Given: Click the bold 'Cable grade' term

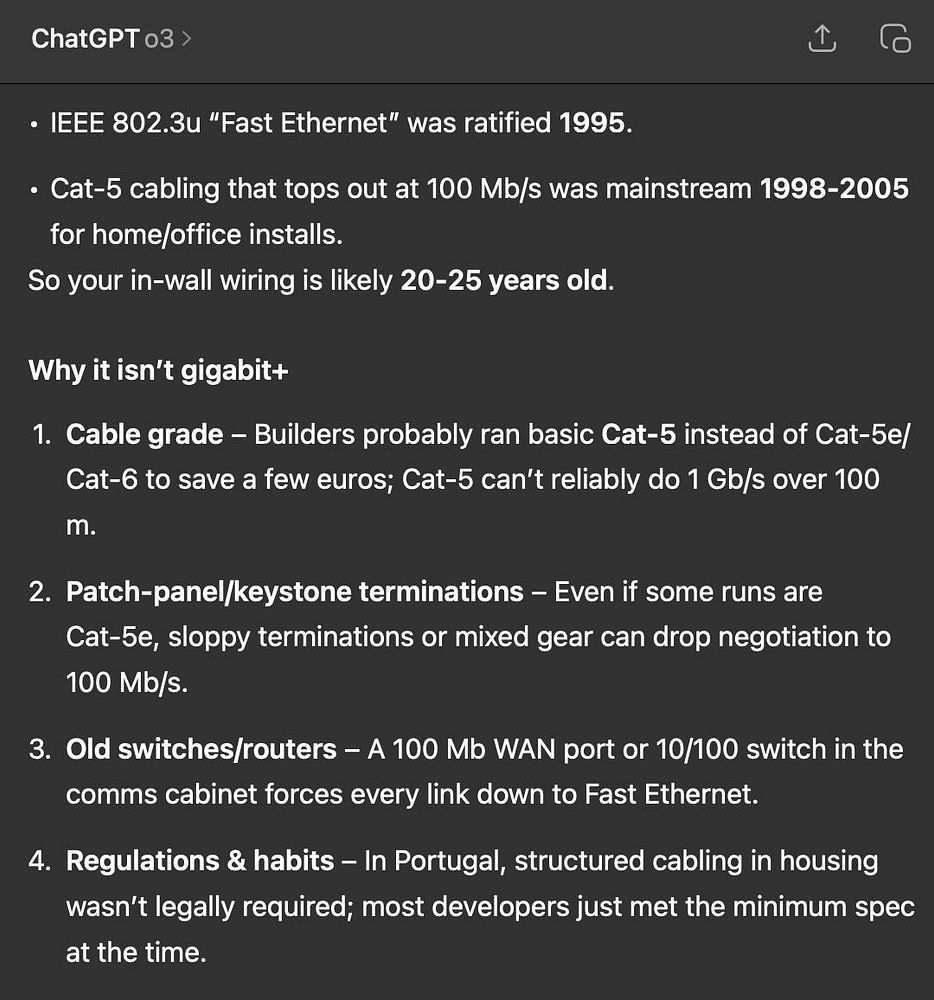Looking at the screenshot, I should click(144, 435).
